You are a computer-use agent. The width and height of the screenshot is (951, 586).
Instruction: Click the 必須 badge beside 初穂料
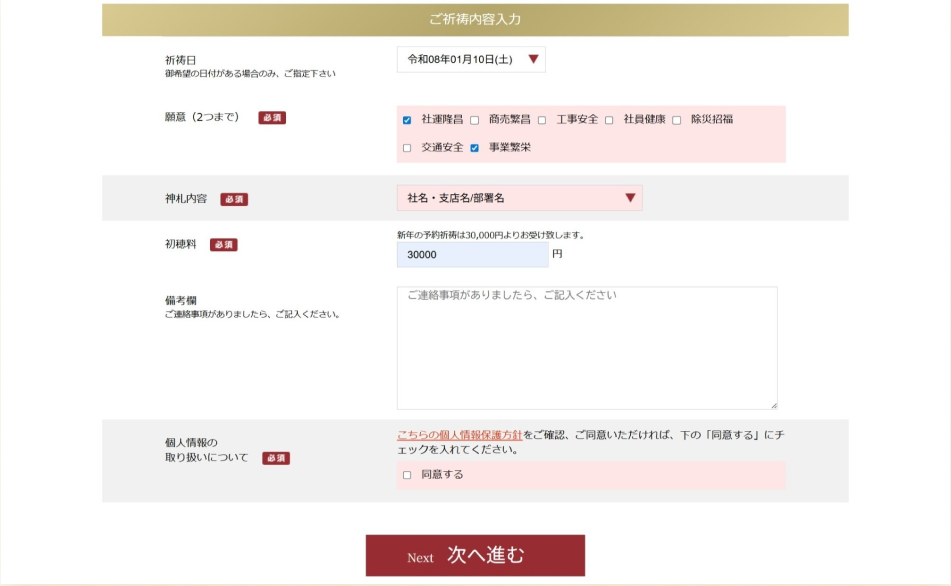pyautogui.click(x=224, y=244)
